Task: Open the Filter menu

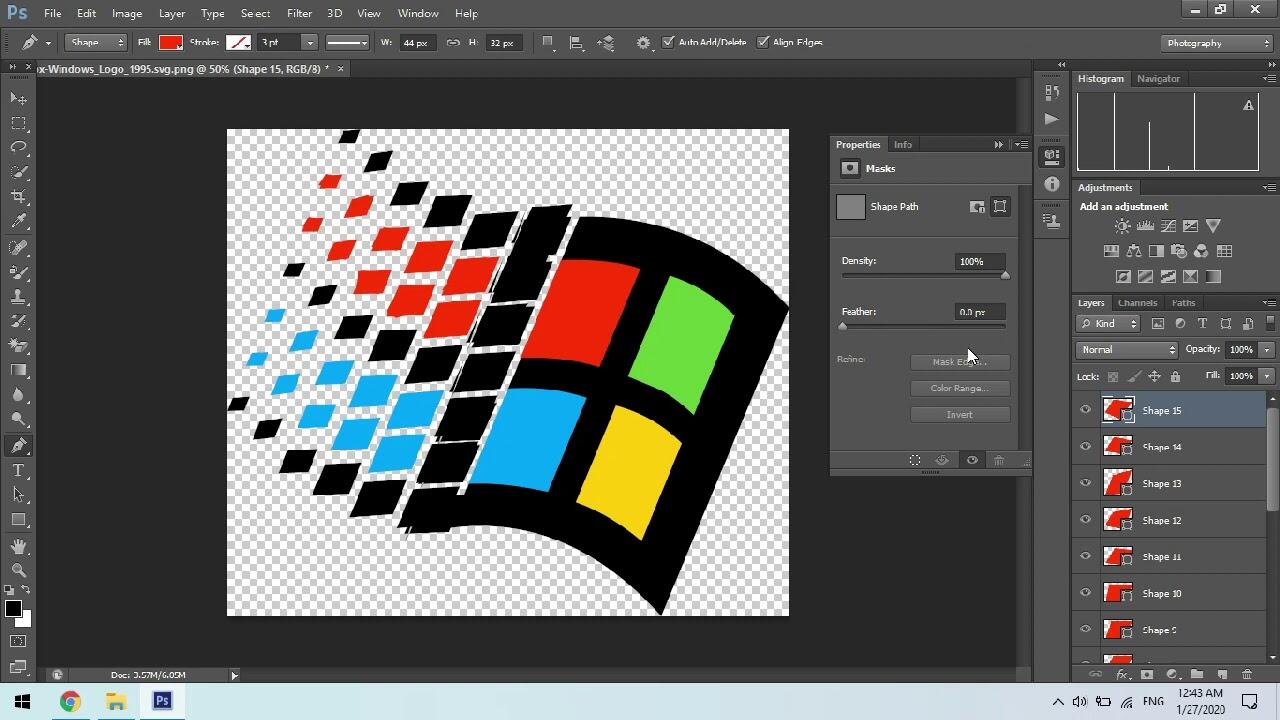Action: point(299,13)
